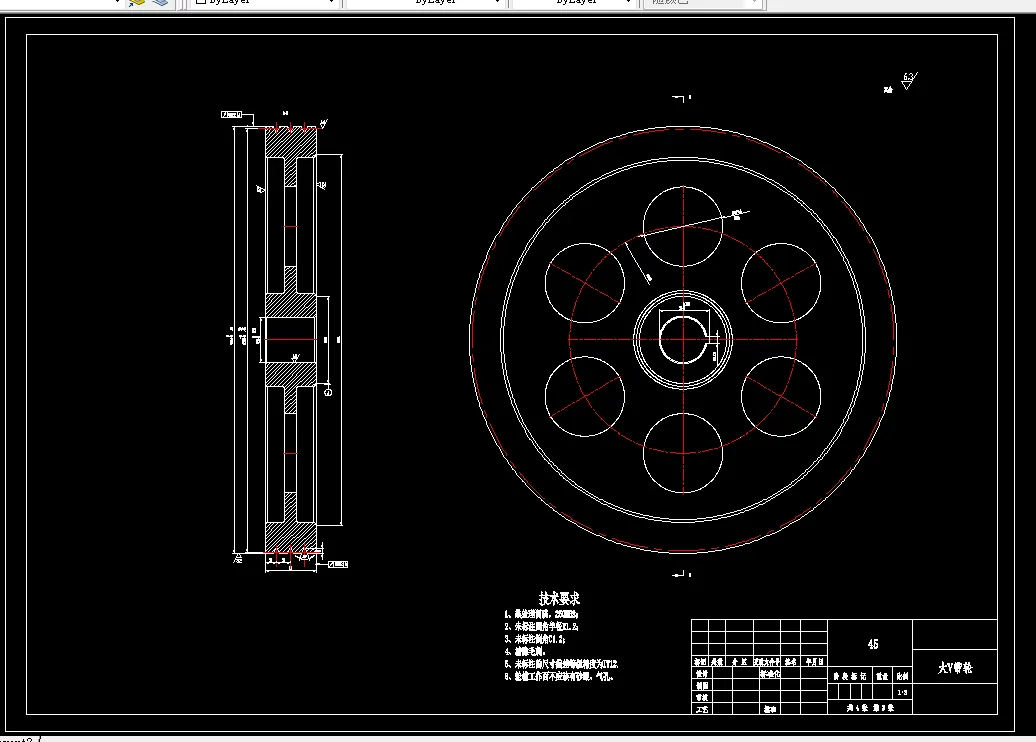Select the tolerance frame at section view bottom-right
This screenshot has width=1036, height=742.
pos(338,564)
